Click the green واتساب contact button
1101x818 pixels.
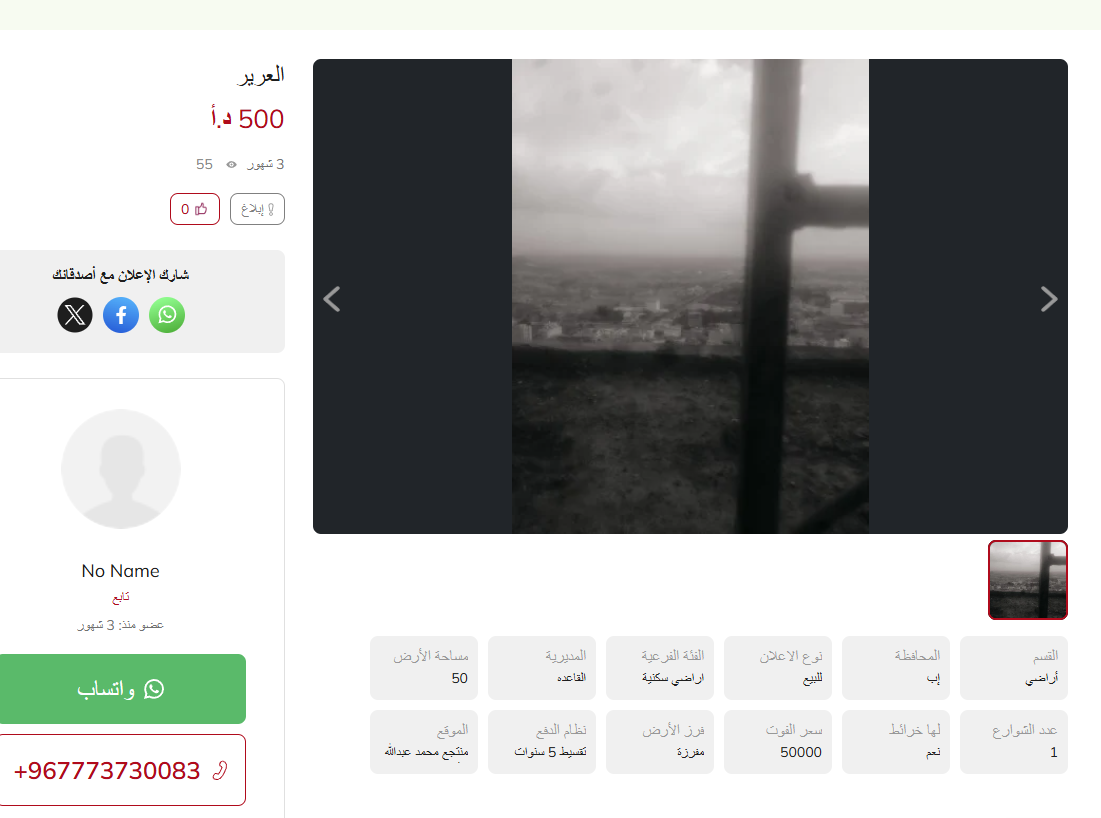[122, 689]
